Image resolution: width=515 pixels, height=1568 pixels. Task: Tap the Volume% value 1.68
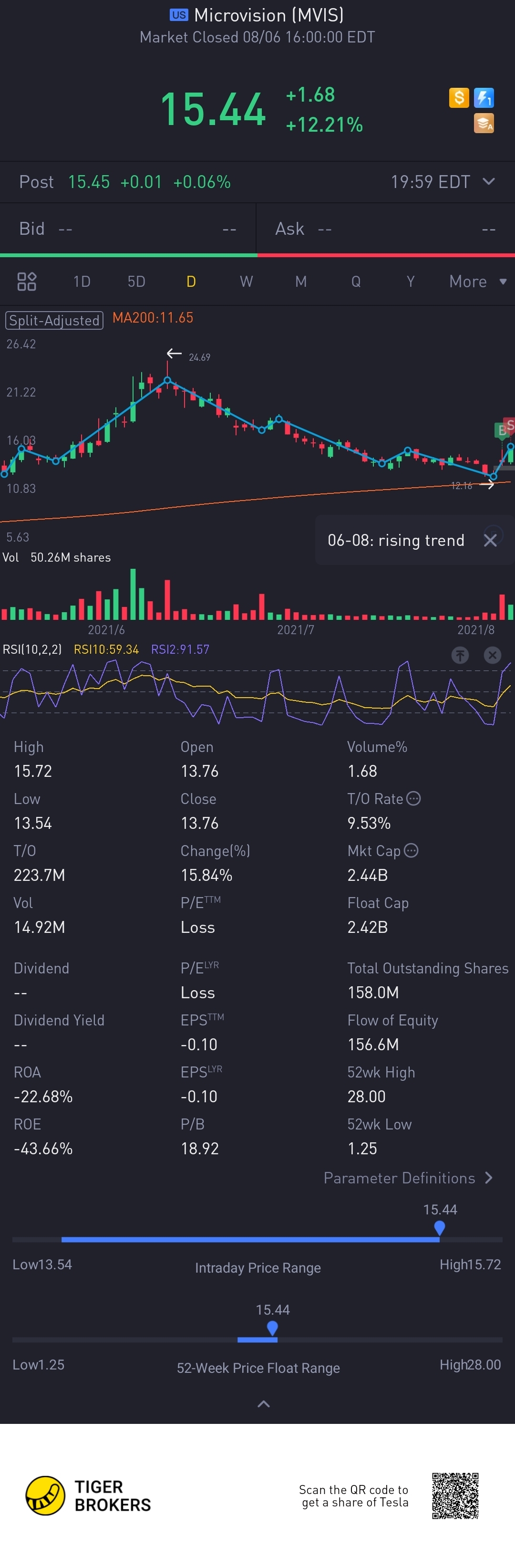point(362,771)
